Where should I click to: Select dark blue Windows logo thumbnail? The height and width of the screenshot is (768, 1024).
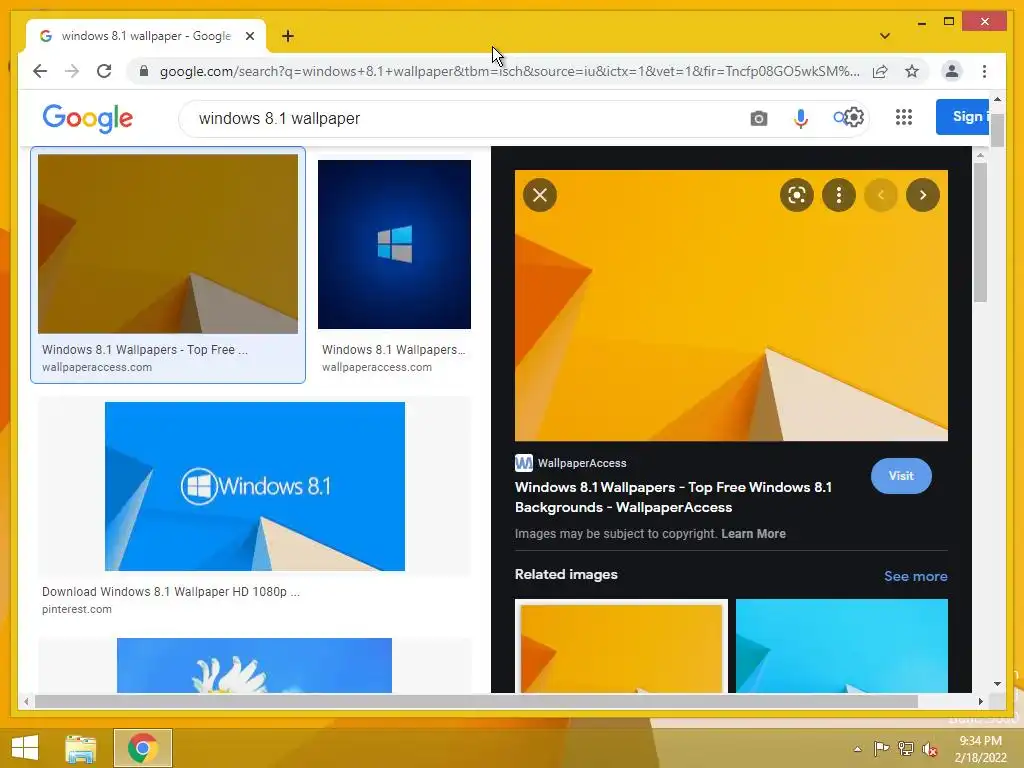click(x=394, y=244)
